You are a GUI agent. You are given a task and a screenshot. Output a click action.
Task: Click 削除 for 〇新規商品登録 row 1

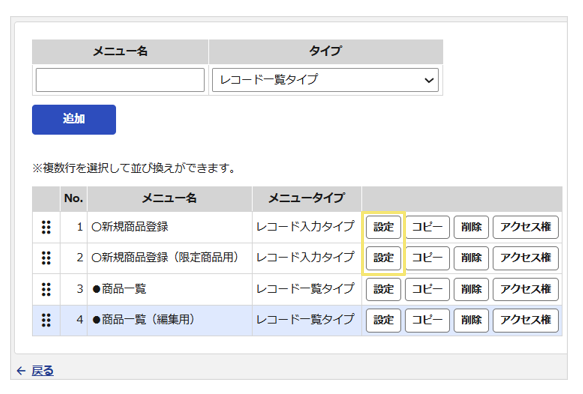click(471, 227)
